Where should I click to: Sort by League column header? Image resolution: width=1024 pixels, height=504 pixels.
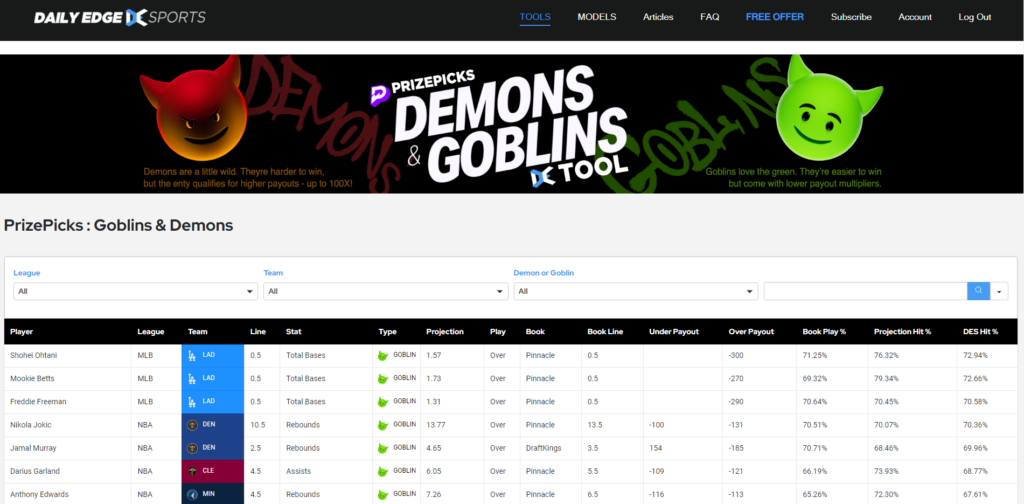point(151,332)
